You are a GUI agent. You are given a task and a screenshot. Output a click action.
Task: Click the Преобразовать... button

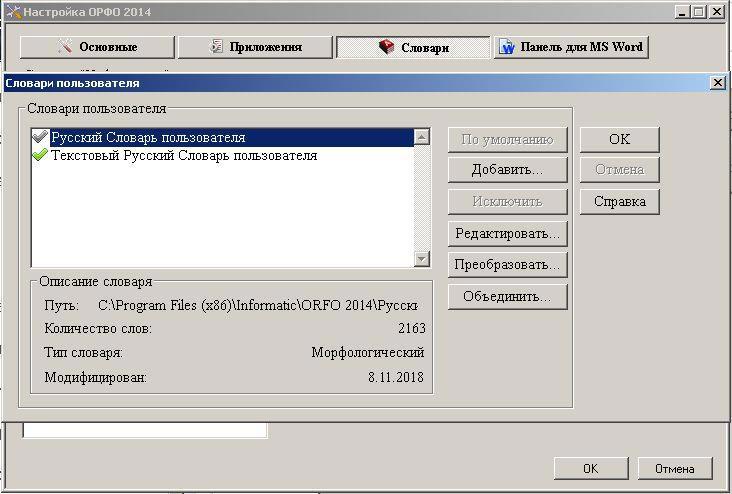(508, 265)
